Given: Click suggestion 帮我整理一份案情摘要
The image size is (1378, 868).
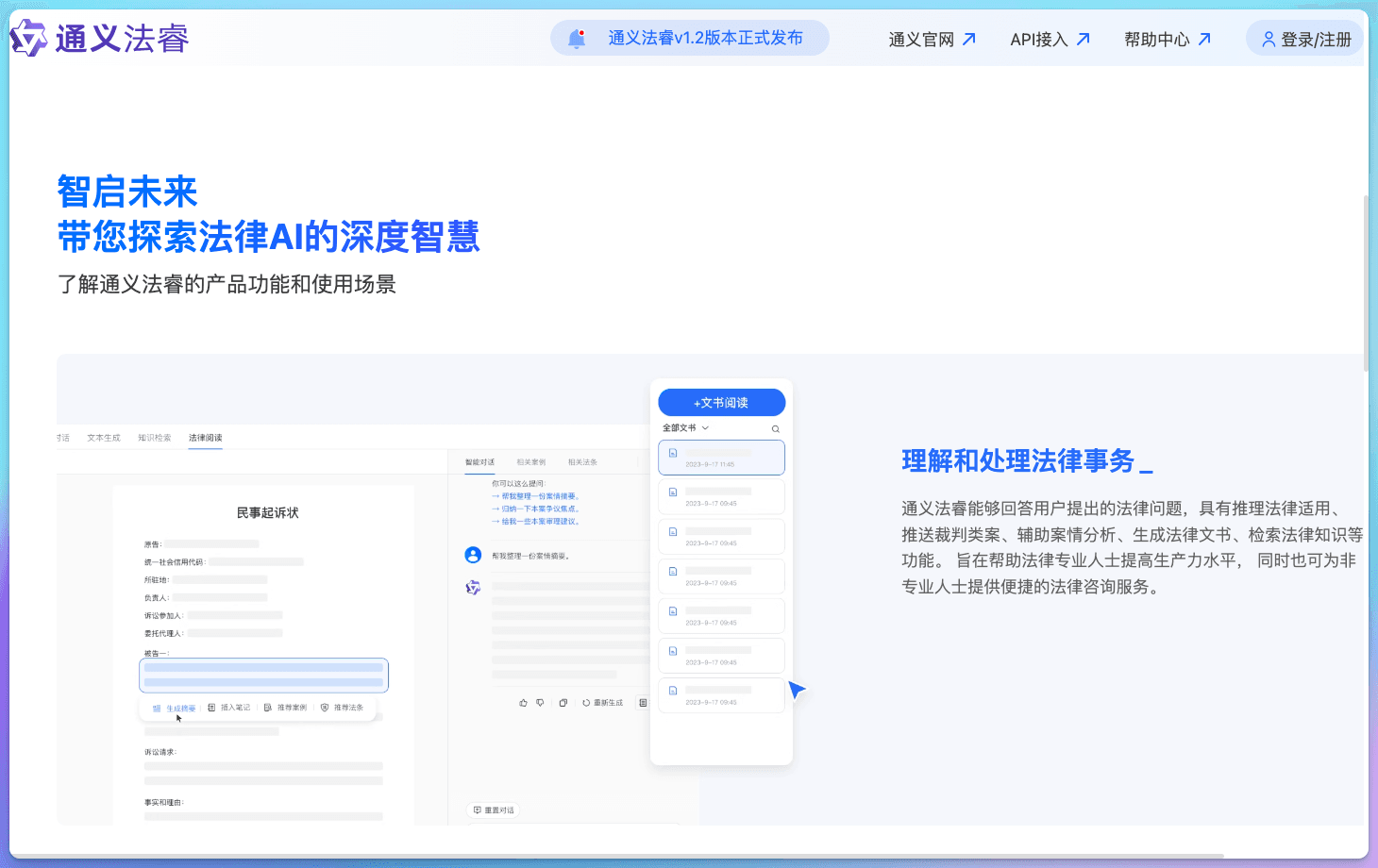Looking at the screenshot, I should [536, 496].
